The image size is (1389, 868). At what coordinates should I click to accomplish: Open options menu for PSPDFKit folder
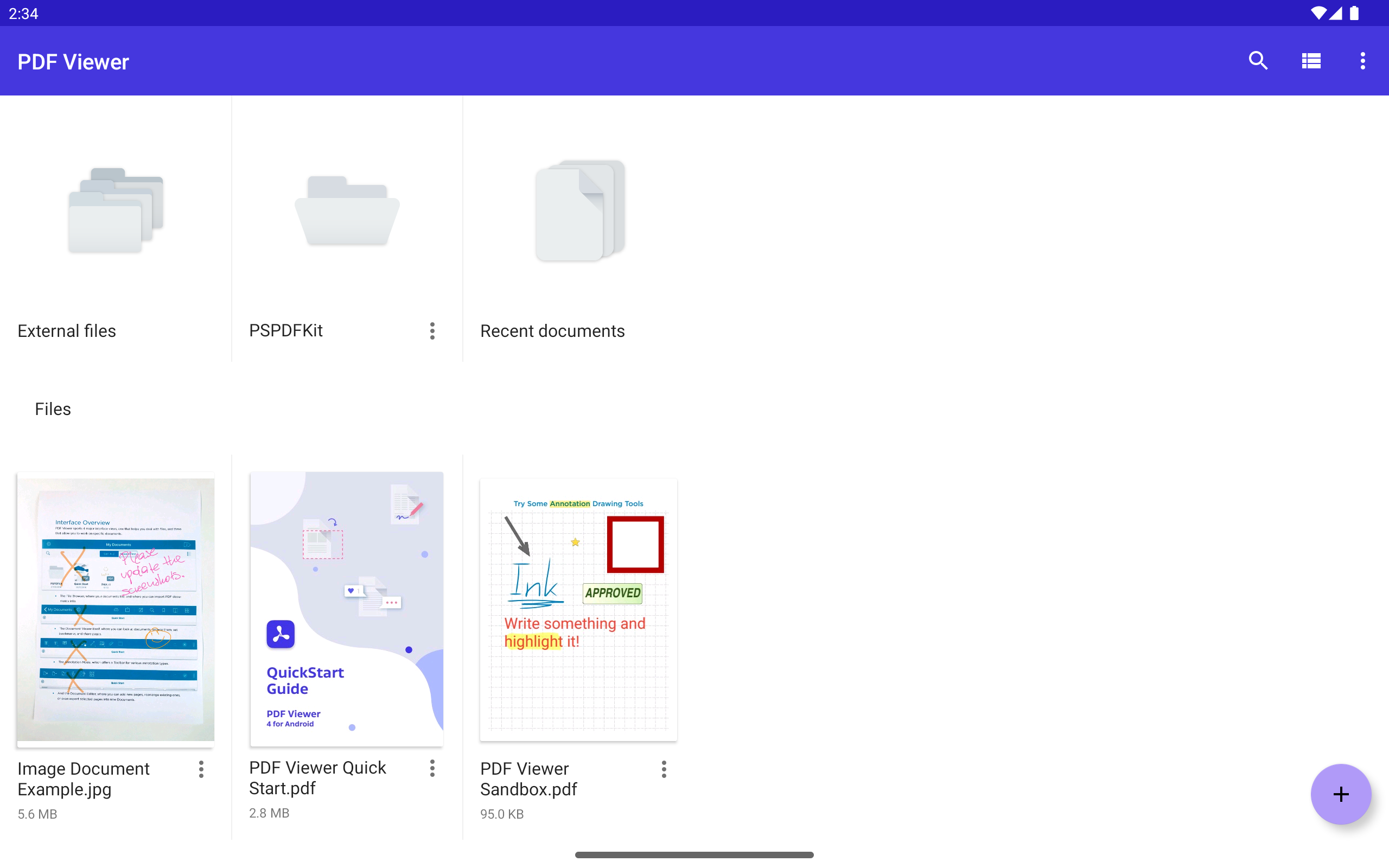(x=432, y=331)
